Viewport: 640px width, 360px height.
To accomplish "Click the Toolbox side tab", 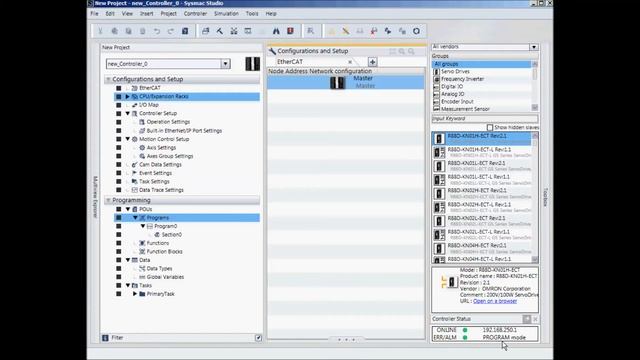I will (x=545, y=198).
